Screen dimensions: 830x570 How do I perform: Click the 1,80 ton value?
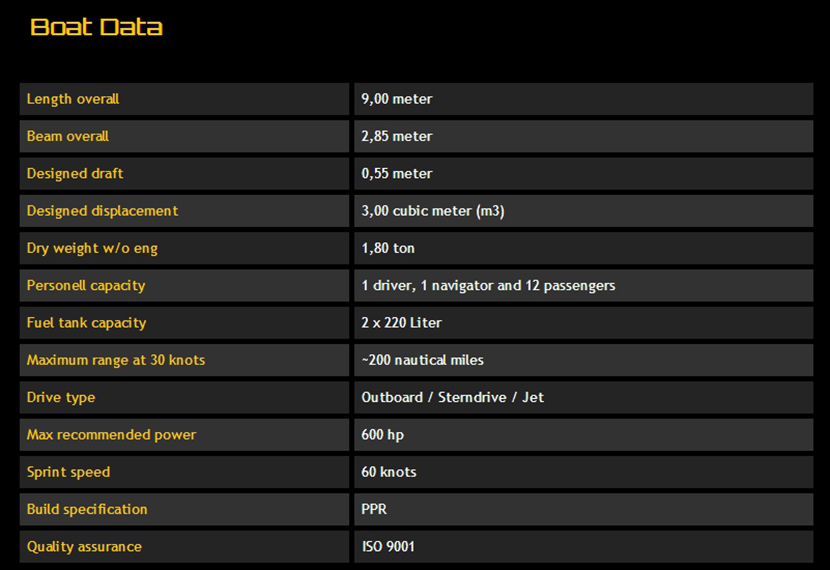pos(388,248)
